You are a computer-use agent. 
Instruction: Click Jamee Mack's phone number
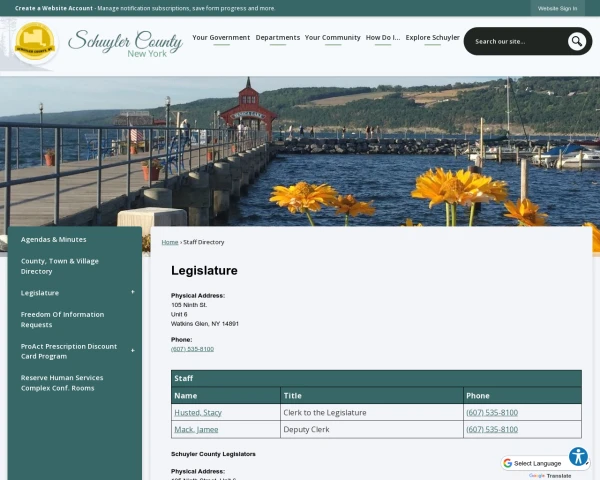coord(492,429)
